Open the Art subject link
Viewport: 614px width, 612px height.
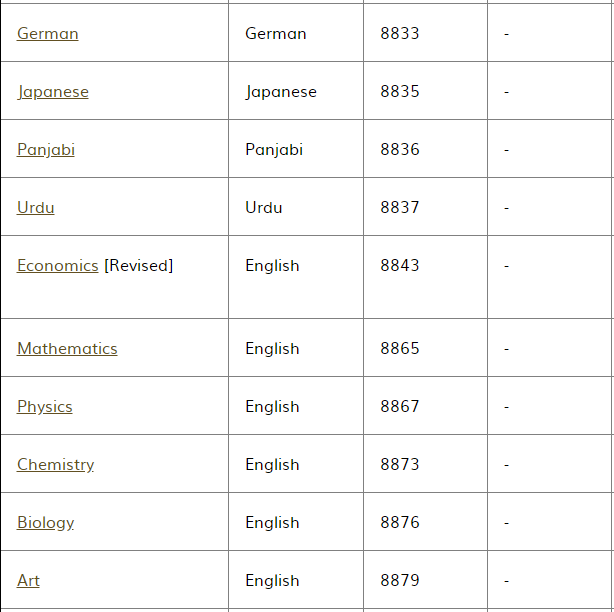[x=28, y=580]
